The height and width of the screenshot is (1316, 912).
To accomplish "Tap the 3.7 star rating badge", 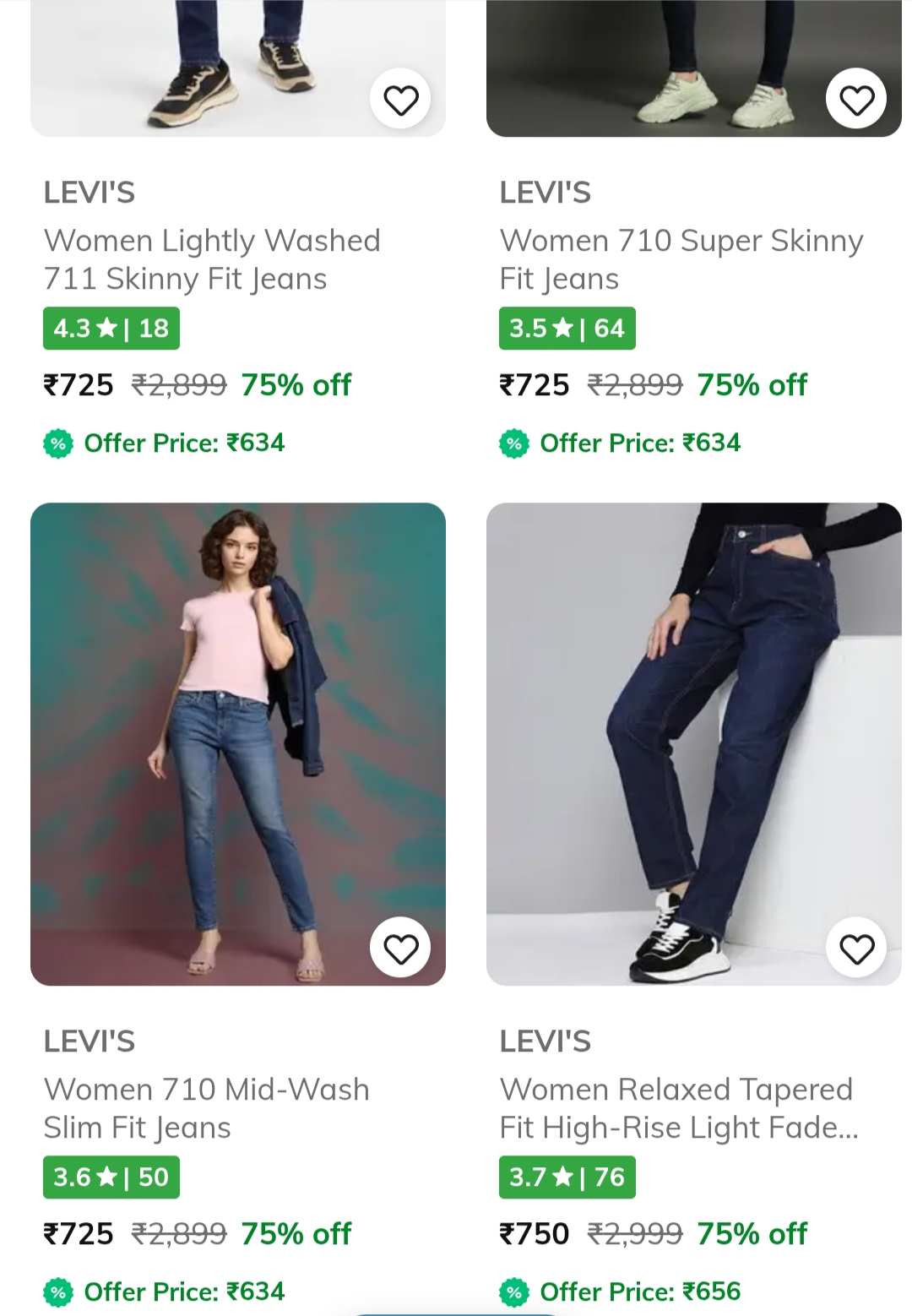I will [567, 1177].
